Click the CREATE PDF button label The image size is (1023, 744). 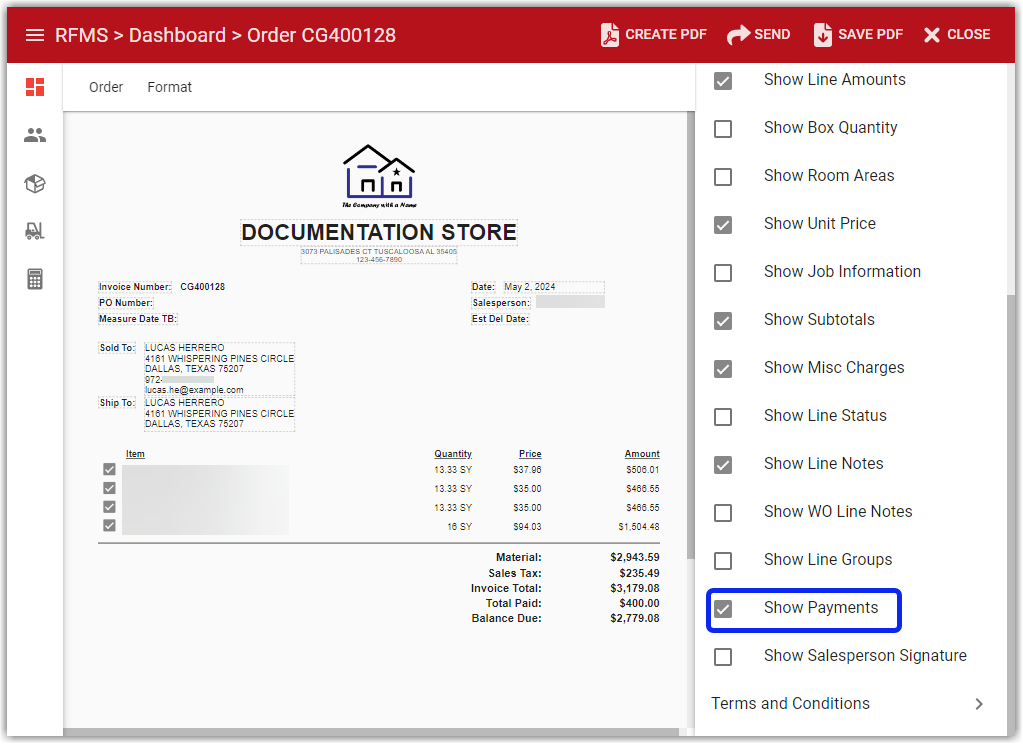tap(665, 35)
